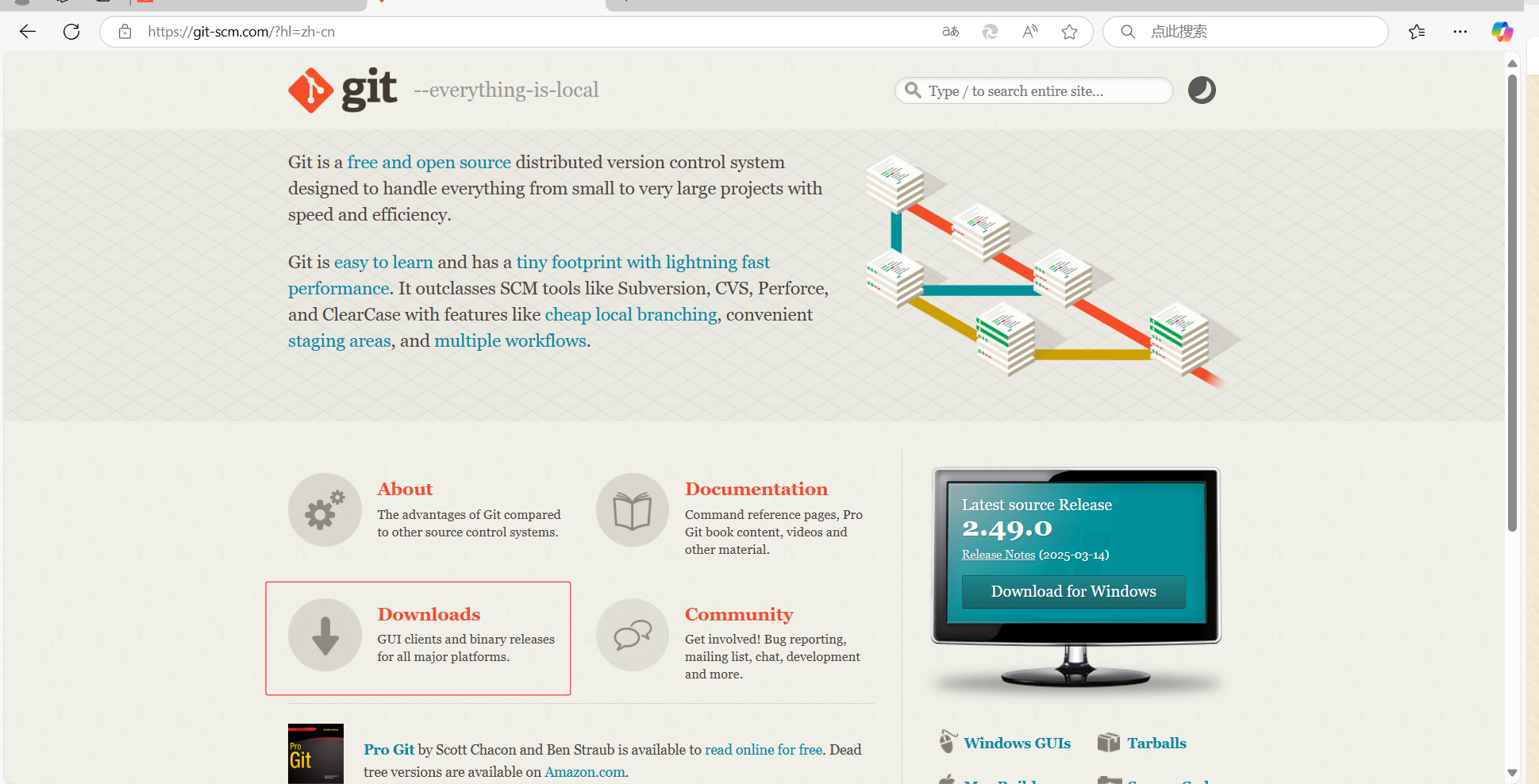Screen dimensions: 1539x784
Task: Click the Read aloud icon in address bar
Action: point(1030,32)
